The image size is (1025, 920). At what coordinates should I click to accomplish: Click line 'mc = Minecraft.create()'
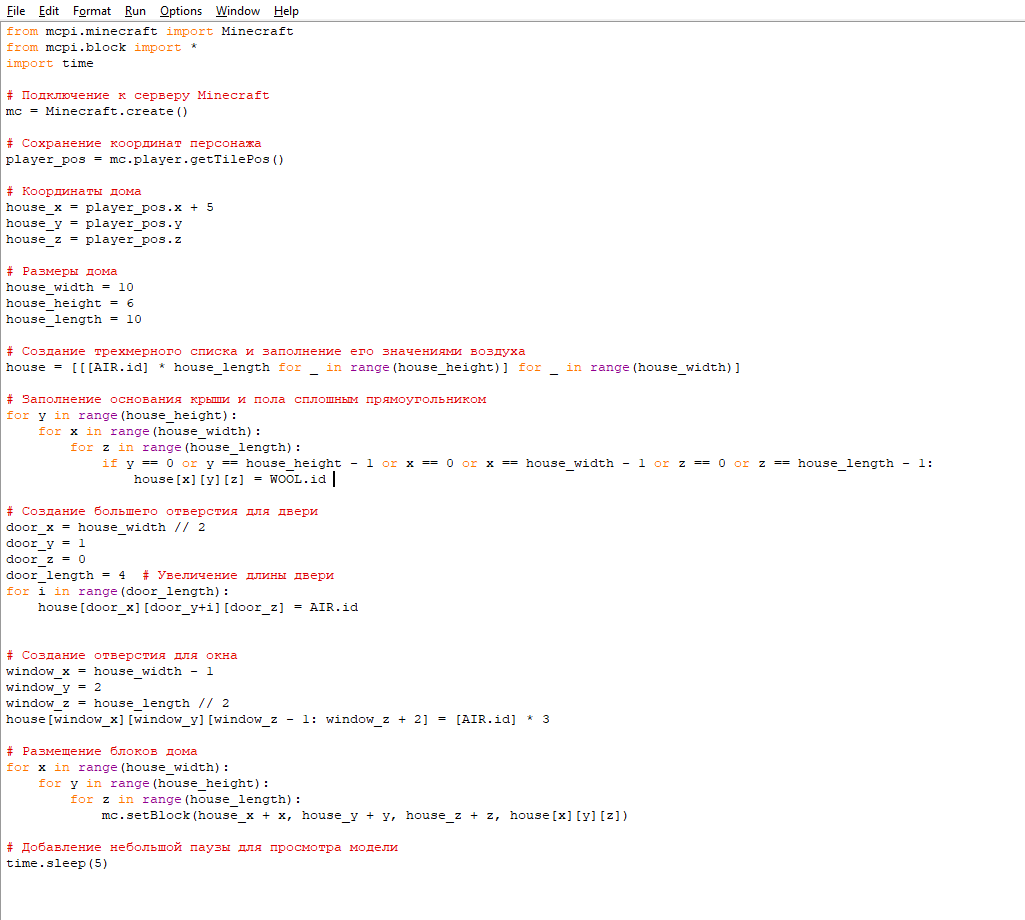tap(97, 112)
